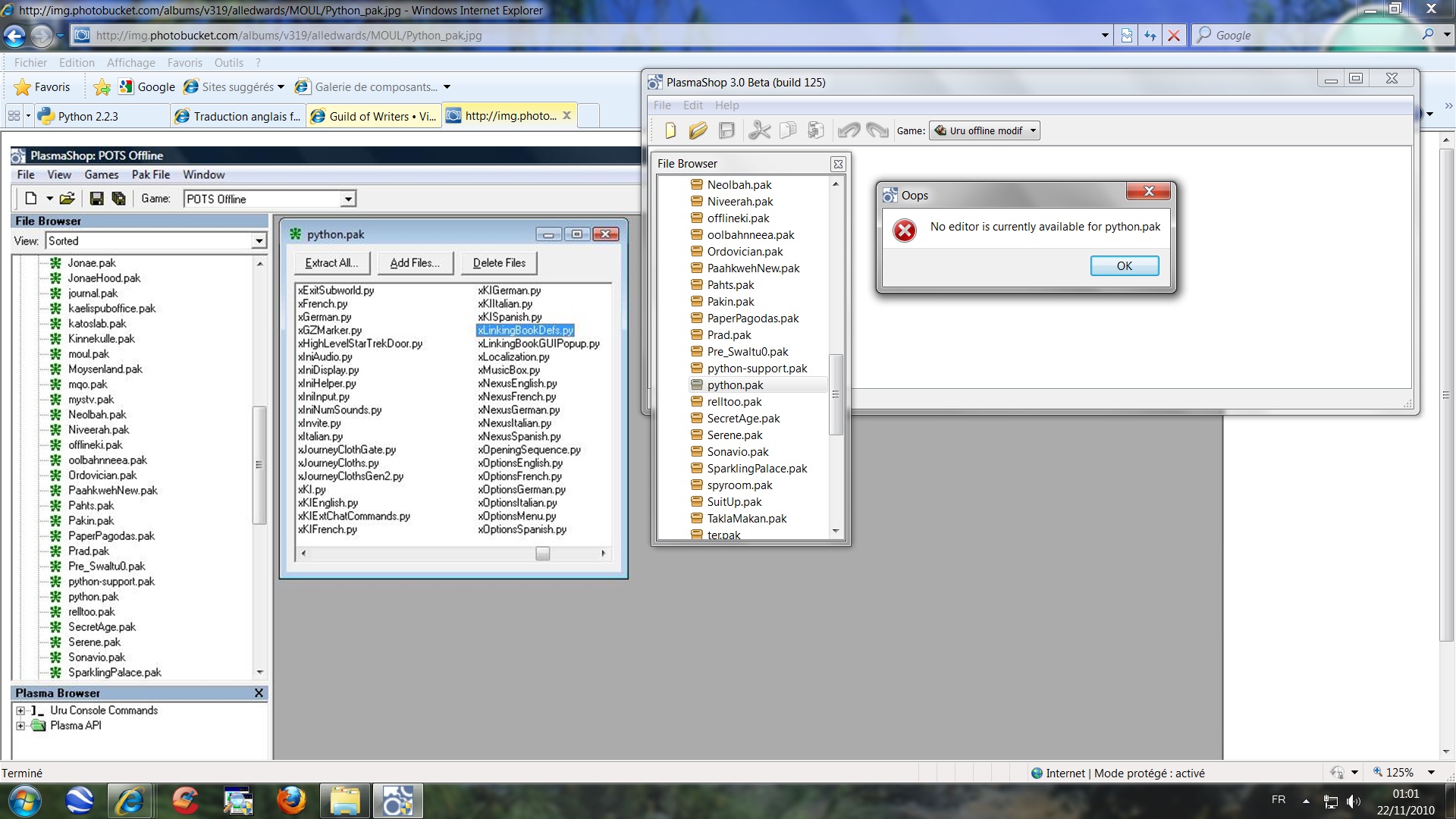Image resolution: width=1456 pixels, height=819 pixels.
Task: Open the Affichage menu in Internet Explorer
Action: [131, 63]
